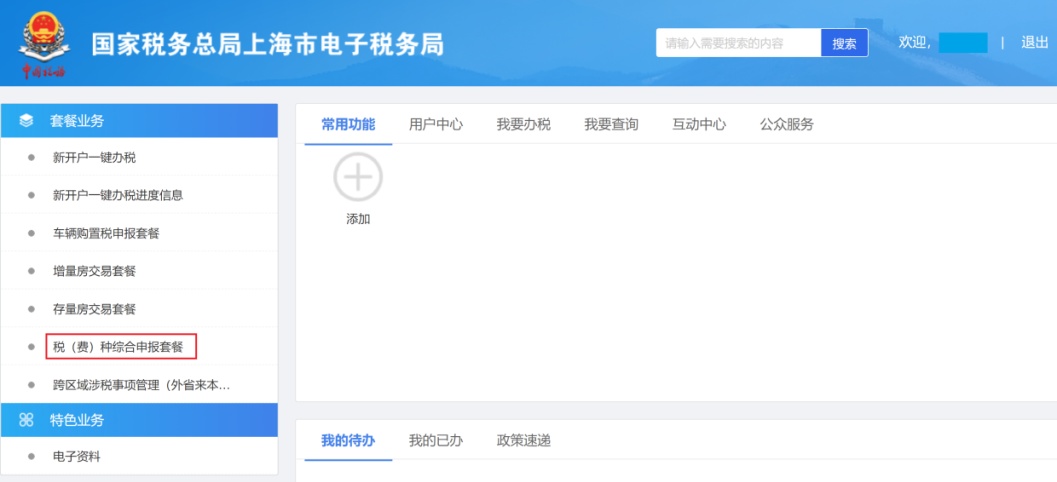
Task: Collapse the 套餐业务 sidebar section
Action: pyautogui.click(x=140, y=121)
